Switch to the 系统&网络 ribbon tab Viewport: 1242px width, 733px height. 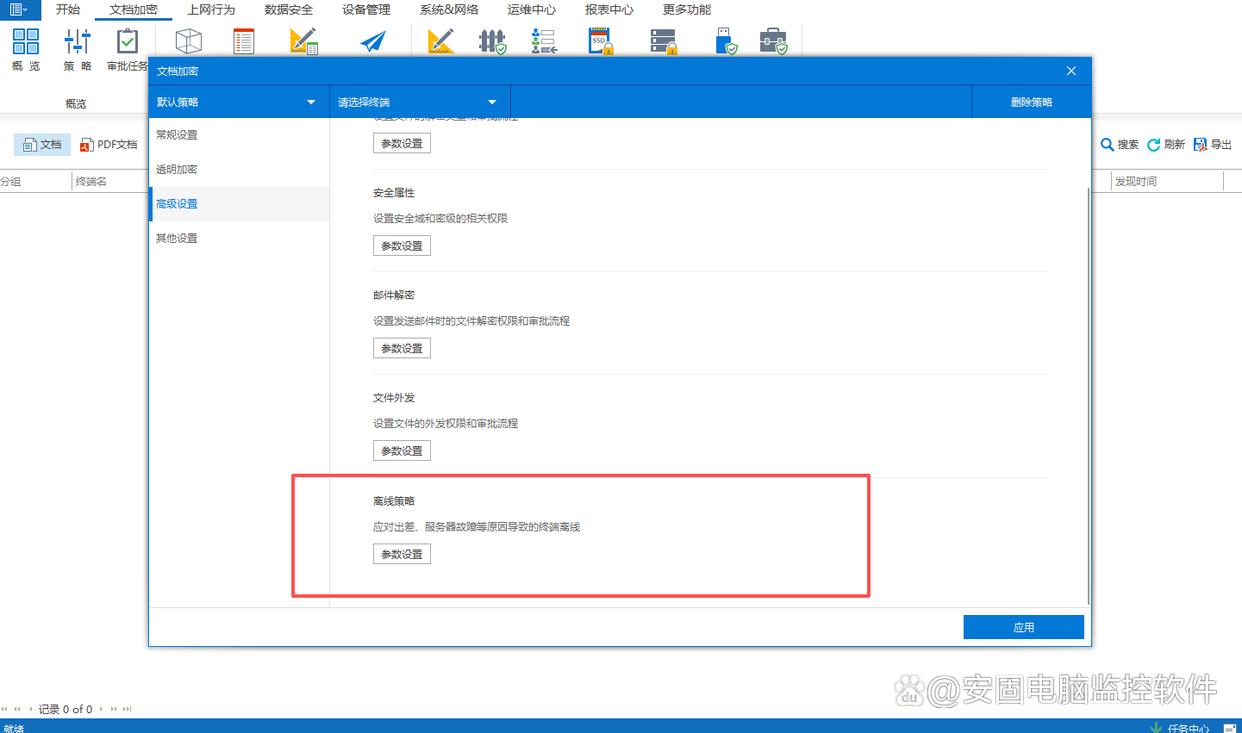[x=449, y=10]
